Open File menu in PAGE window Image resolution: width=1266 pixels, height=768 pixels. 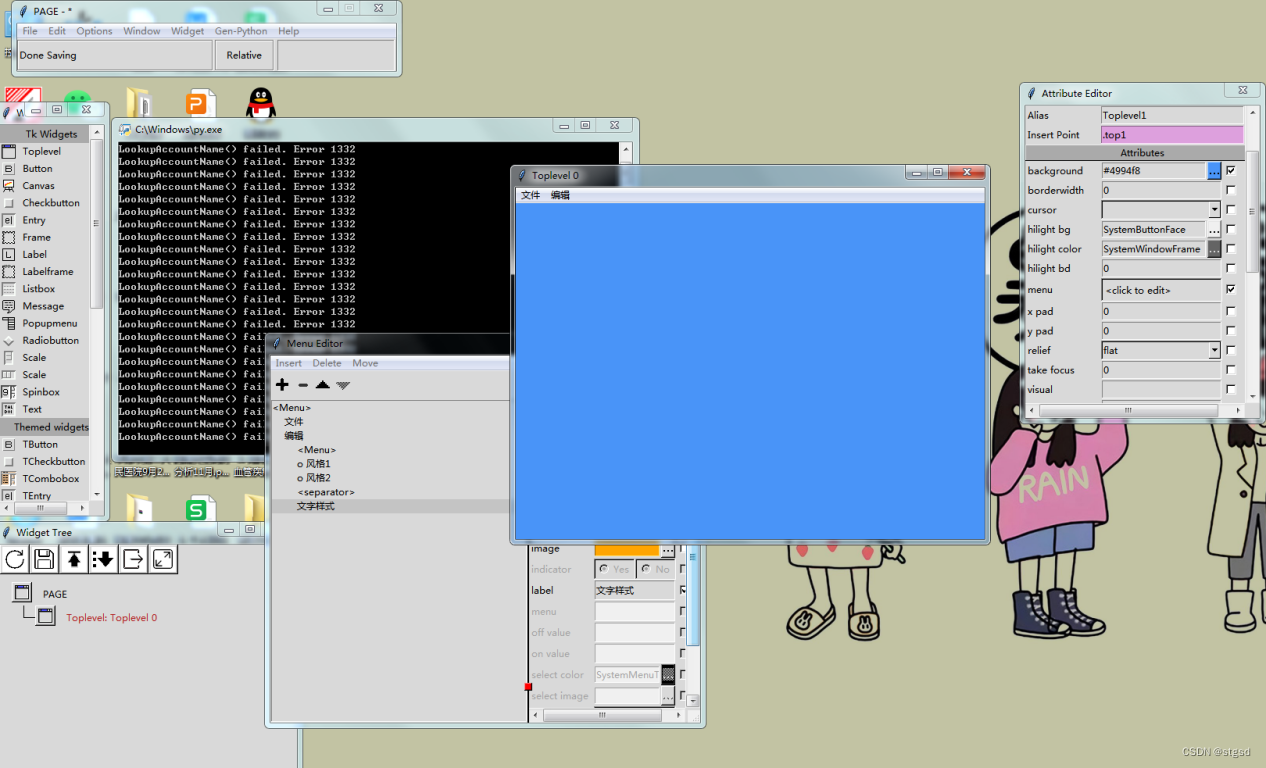(x=30, y=31)
